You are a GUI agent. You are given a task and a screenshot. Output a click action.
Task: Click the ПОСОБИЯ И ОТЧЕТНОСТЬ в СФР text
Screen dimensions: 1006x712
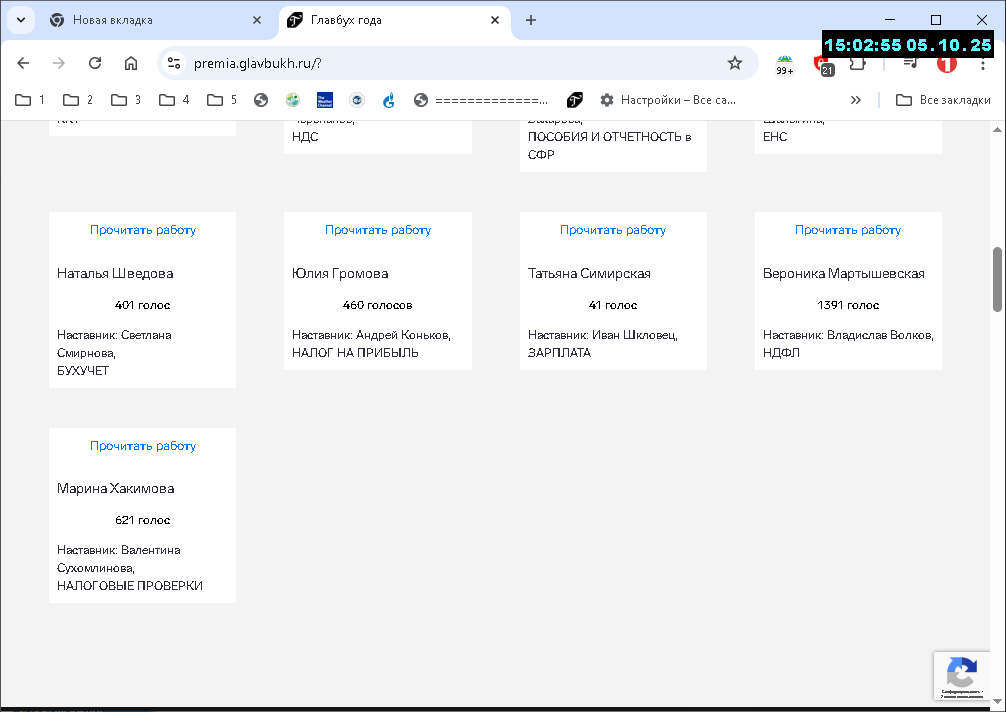click(x=610, y=146)
